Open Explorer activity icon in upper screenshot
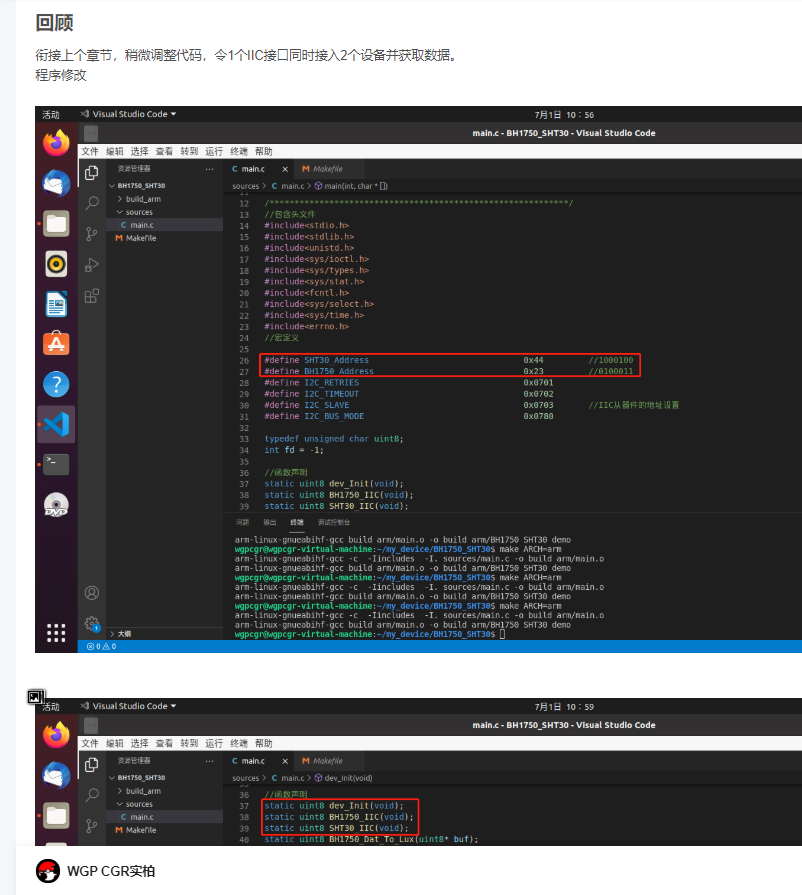The width and height of the screenshot is (802, 895). (x=91, y=172)
